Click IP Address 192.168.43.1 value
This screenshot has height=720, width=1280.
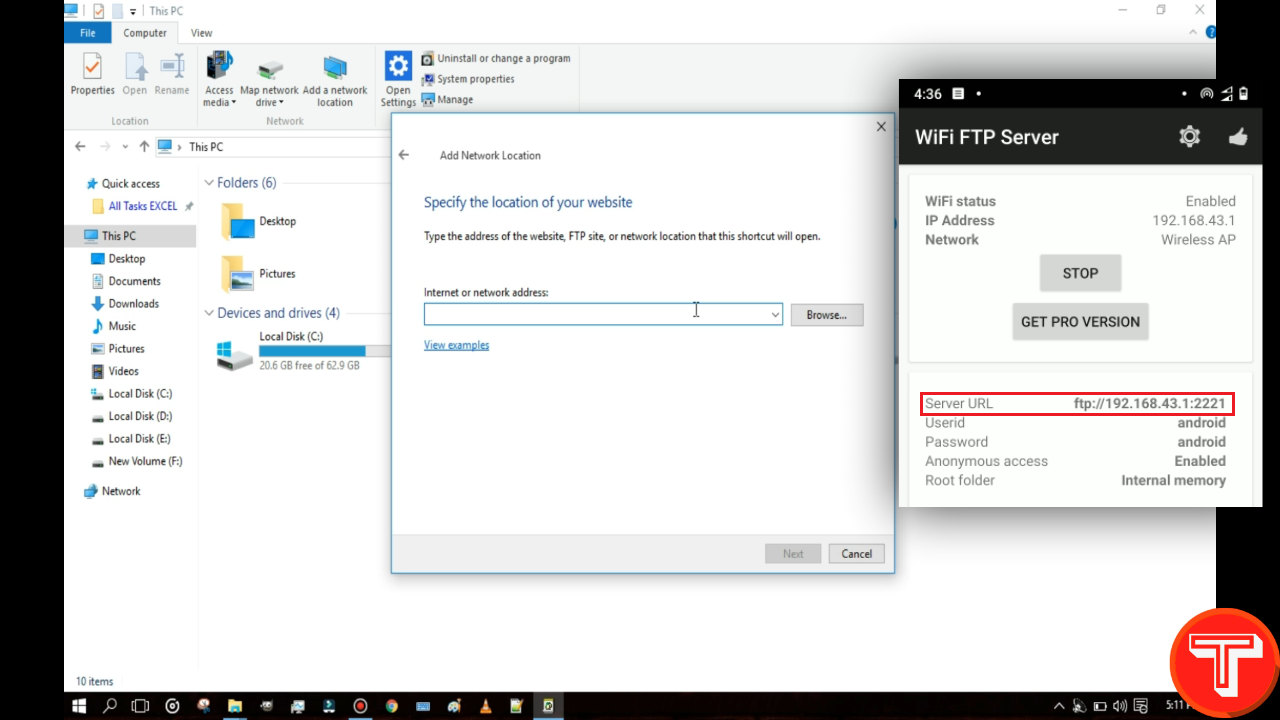coord(1193,220)
